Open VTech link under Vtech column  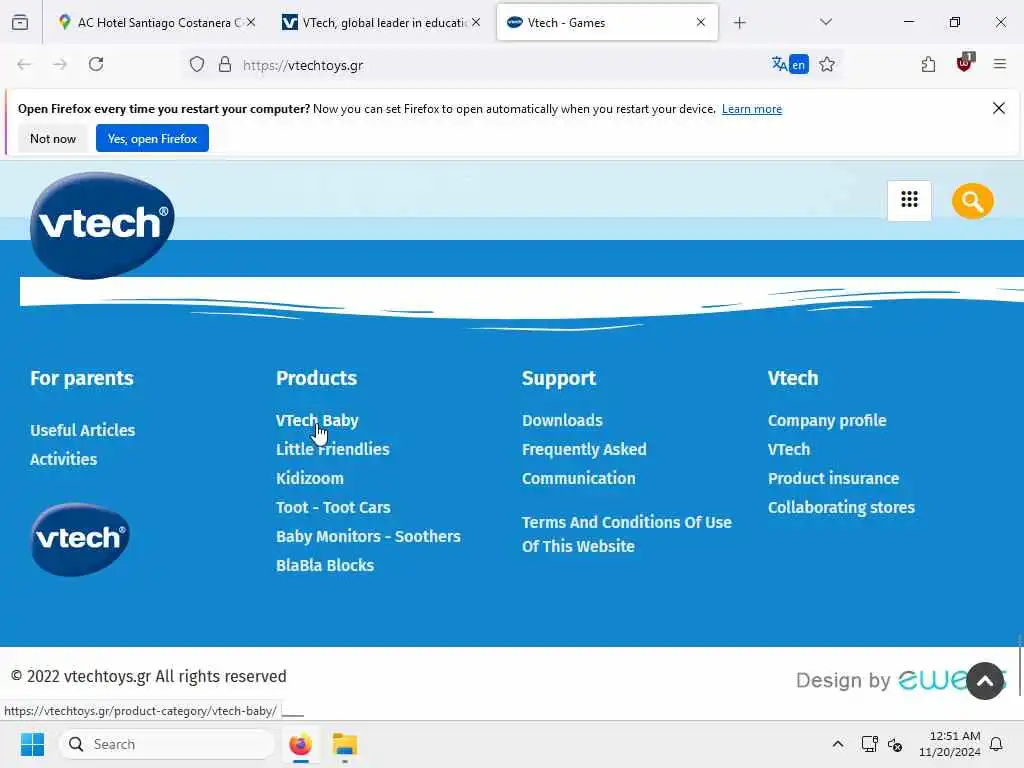point(789,449)
